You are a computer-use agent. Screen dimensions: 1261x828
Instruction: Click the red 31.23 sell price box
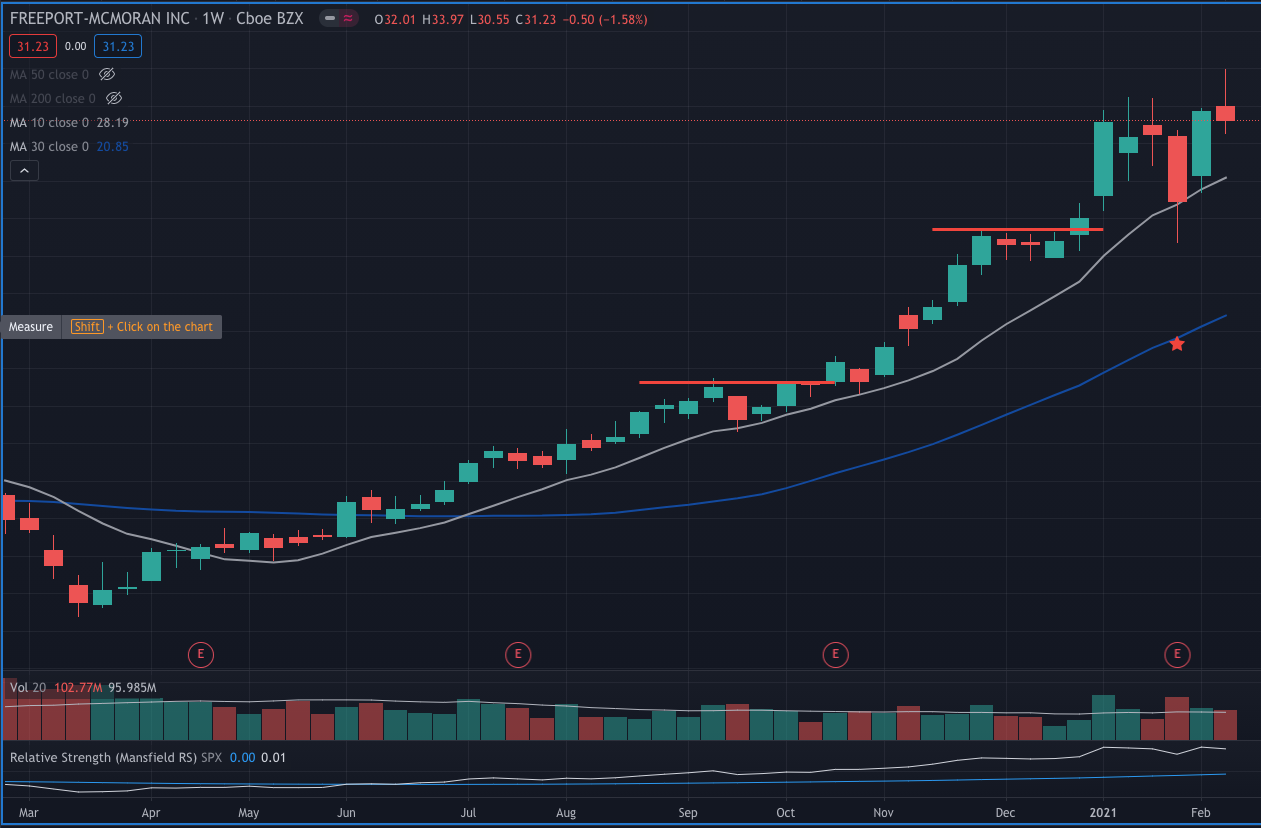point(32,46)
